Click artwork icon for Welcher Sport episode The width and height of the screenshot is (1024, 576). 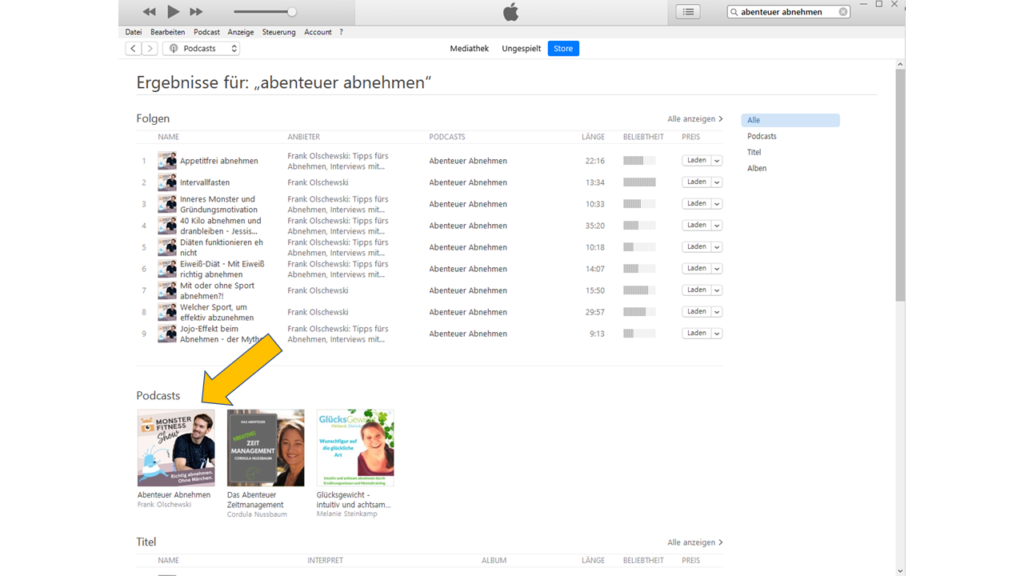[x=167, y=312]
